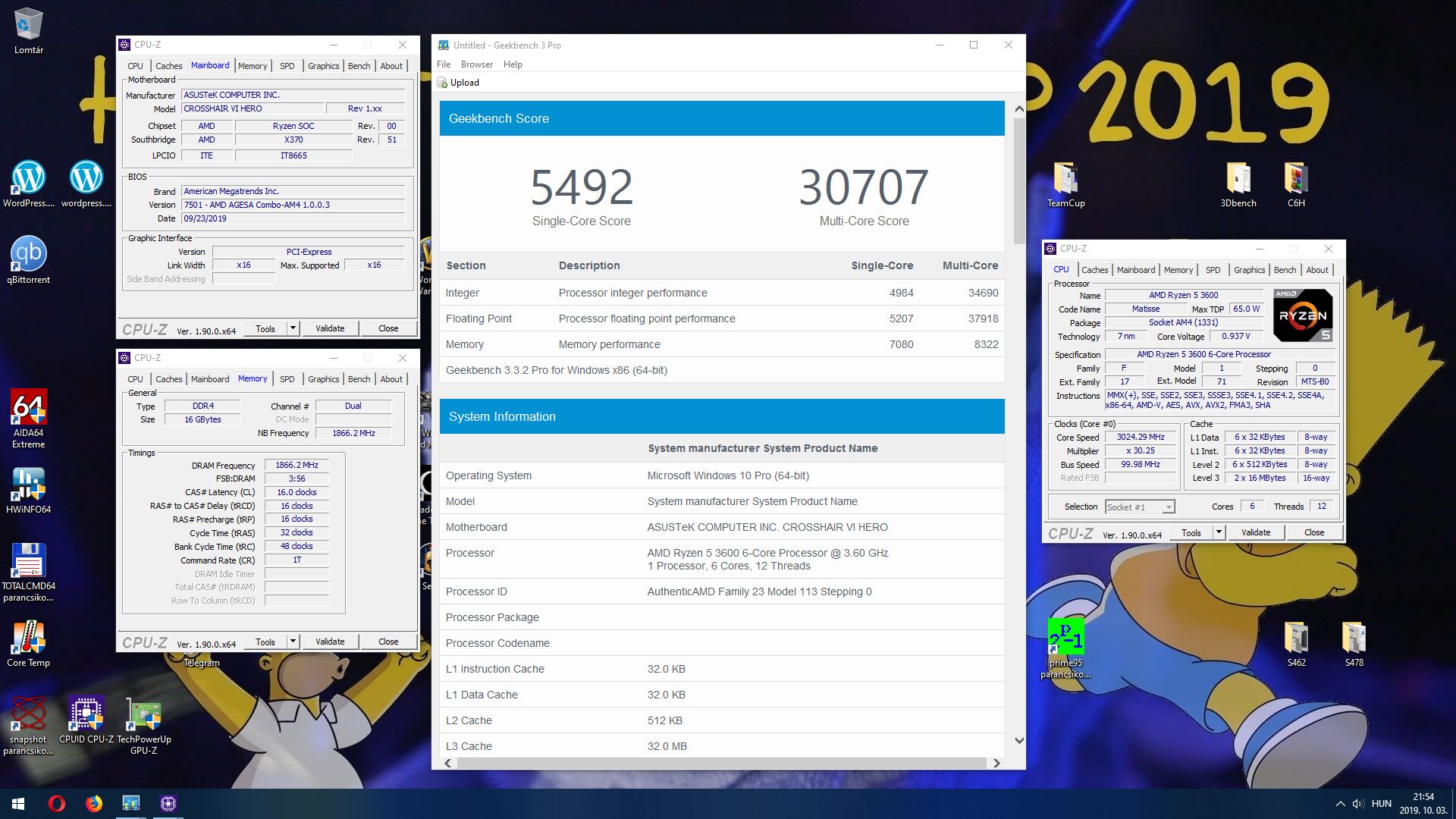This screenshot has height=819, width=1456.
Task: Expand Tools dropdown in Mainboard CPU-Z window
Action: coord(293,328)
